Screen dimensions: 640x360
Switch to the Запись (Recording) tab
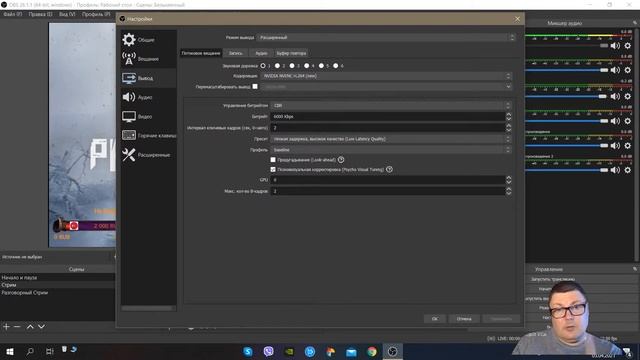236,53
